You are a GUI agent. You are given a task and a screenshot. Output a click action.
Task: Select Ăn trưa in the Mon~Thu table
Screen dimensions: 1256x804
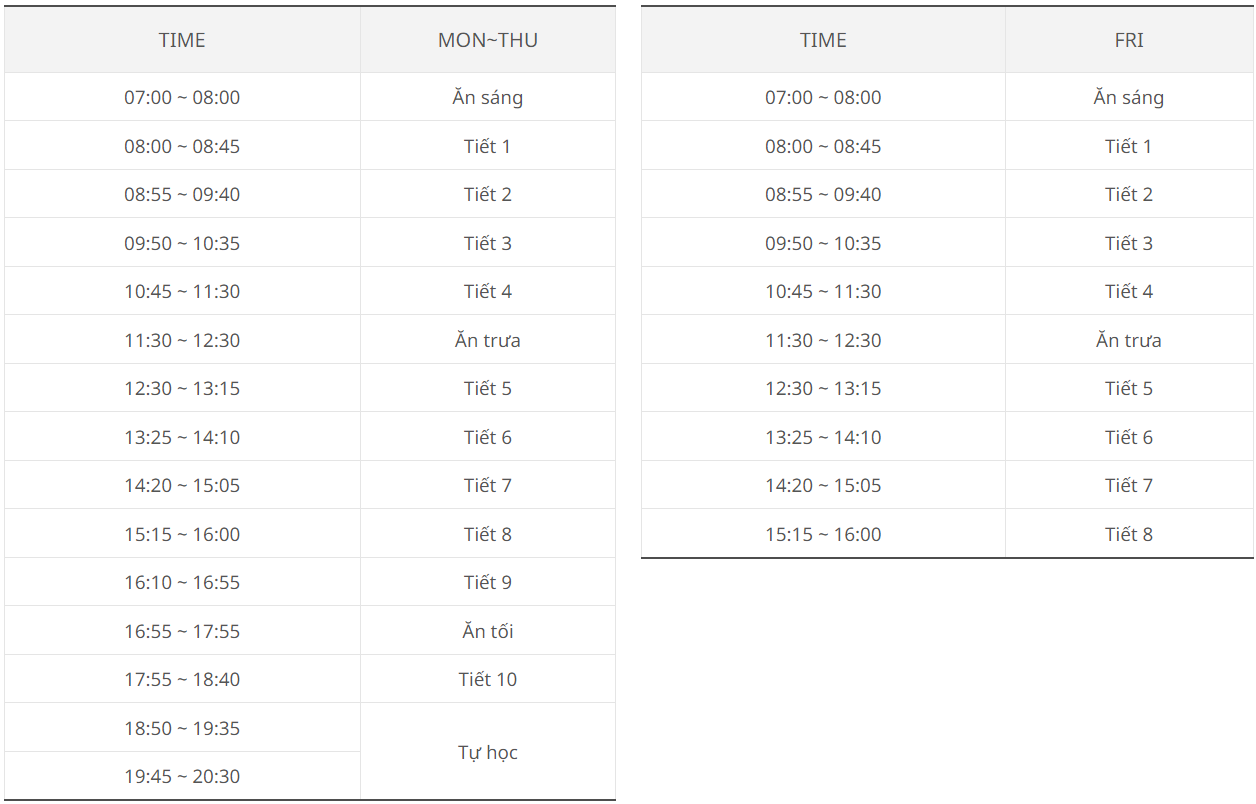[x=488, y=340]
